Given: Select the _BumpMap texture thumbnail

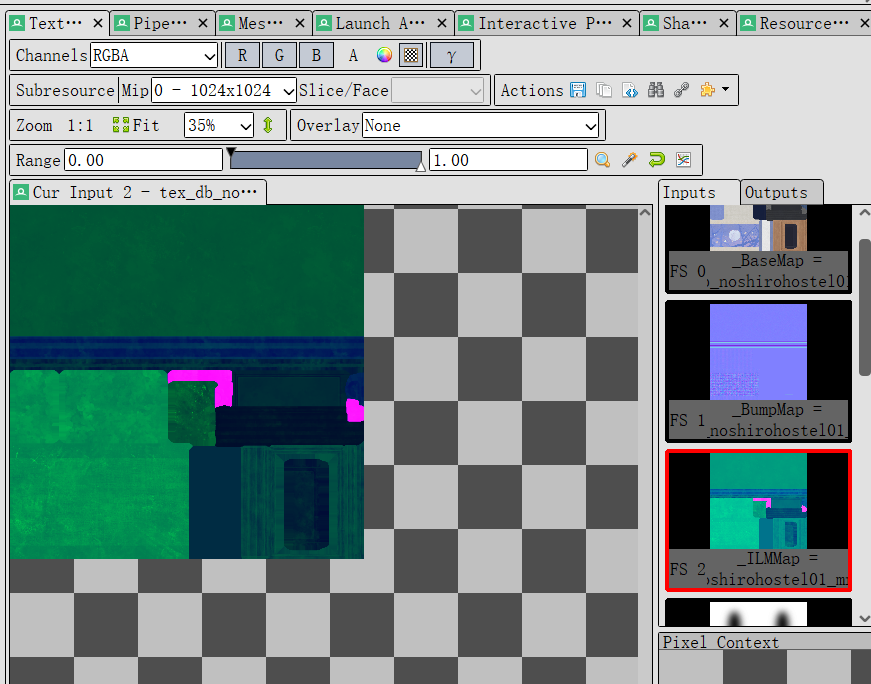Looking at the screenshot, I should 758,371.
